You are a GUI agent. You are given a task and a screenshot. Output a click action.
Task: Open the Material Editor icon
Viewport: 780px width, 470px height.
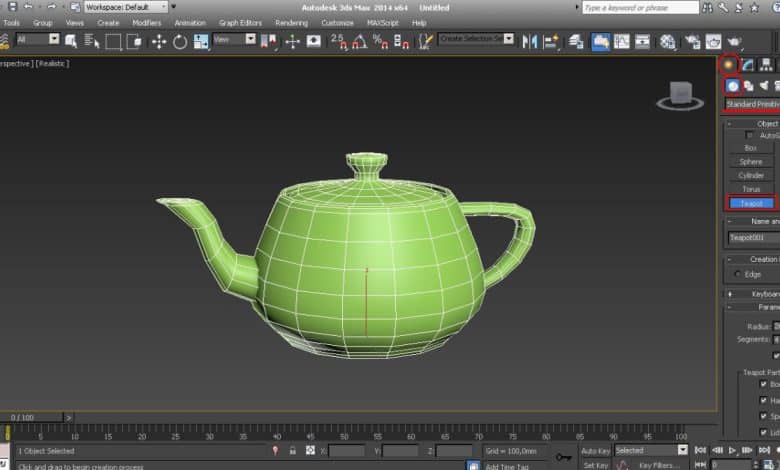[668, 41]
